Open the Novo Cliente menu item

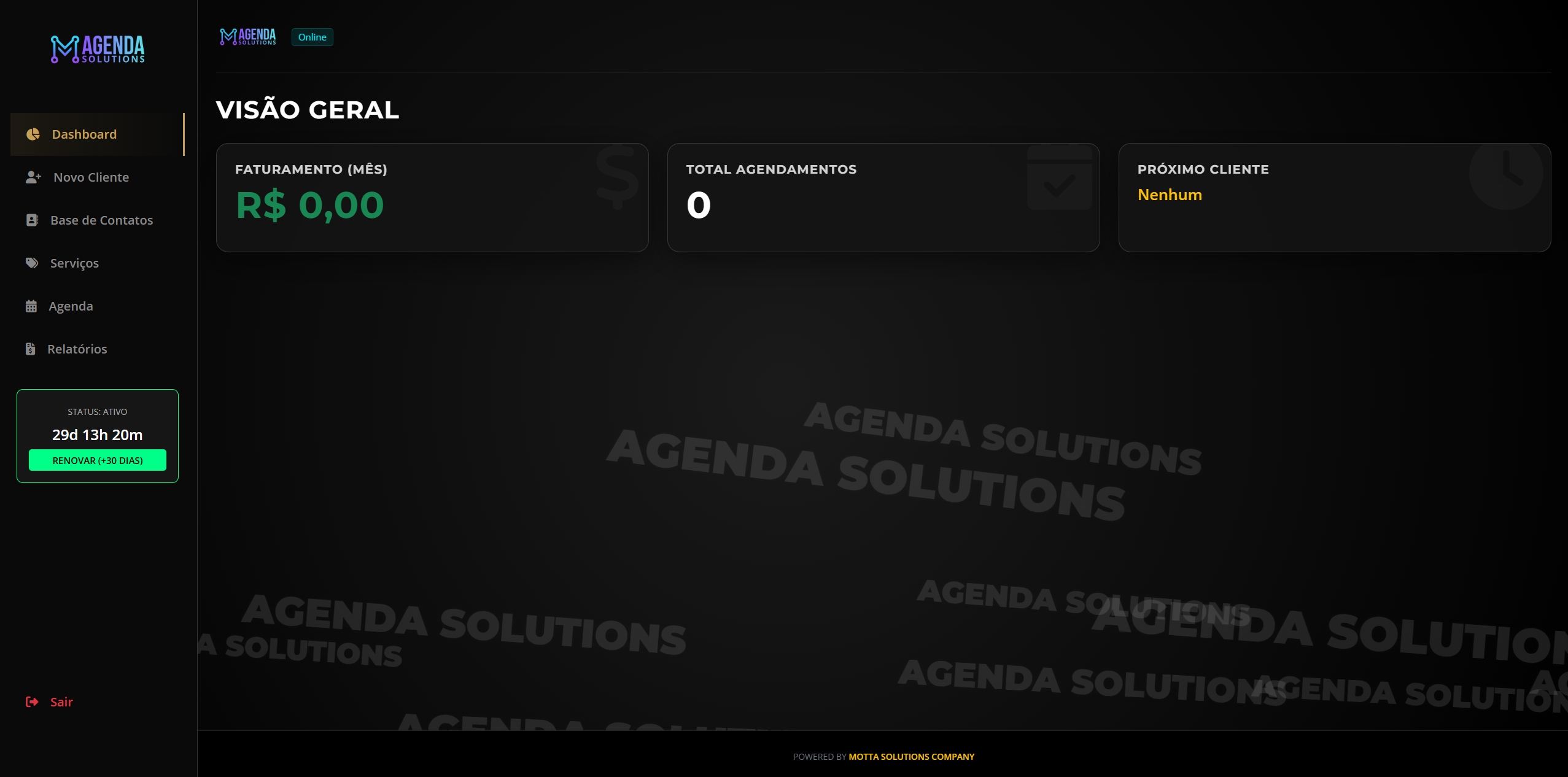point(91,177)
